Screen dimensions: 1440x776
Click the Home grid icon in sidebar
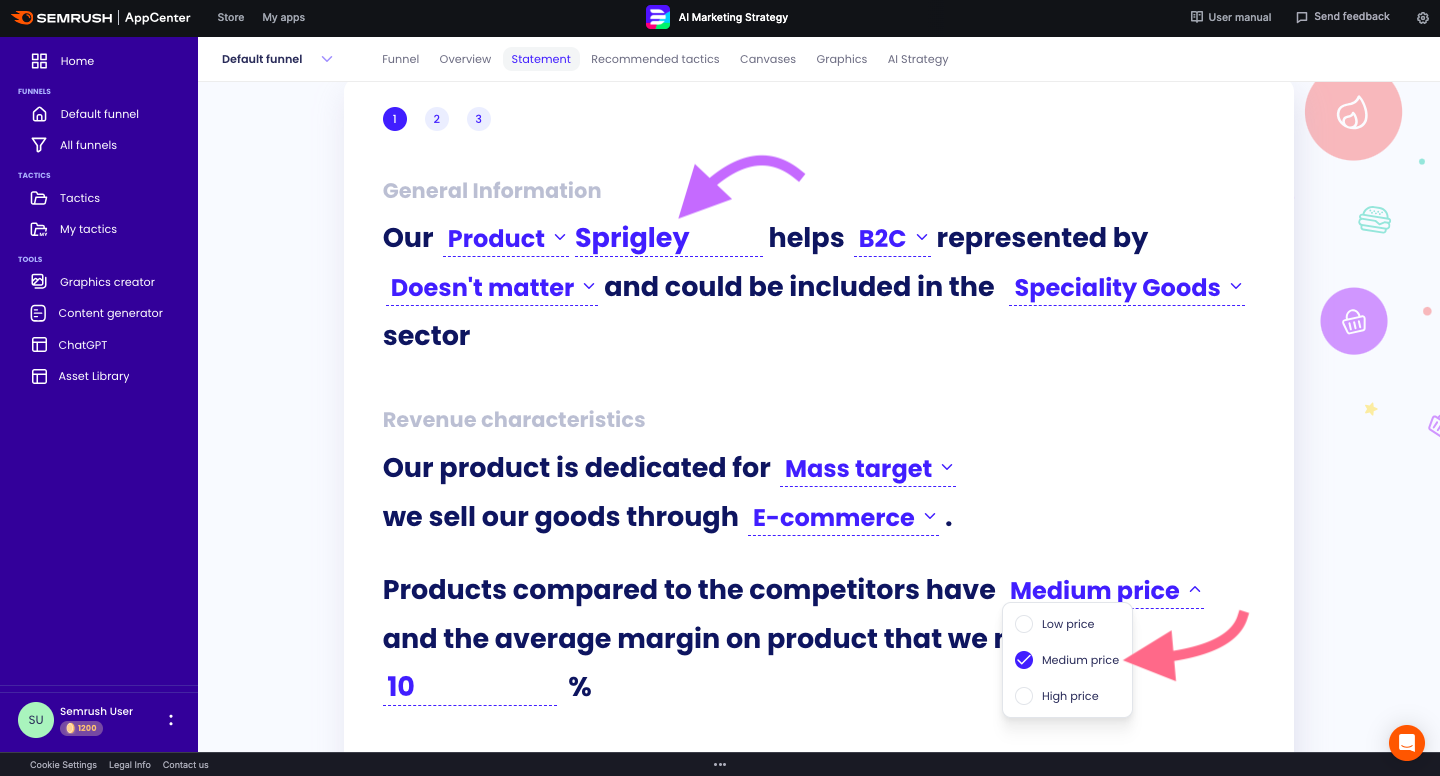click(39, 61)
